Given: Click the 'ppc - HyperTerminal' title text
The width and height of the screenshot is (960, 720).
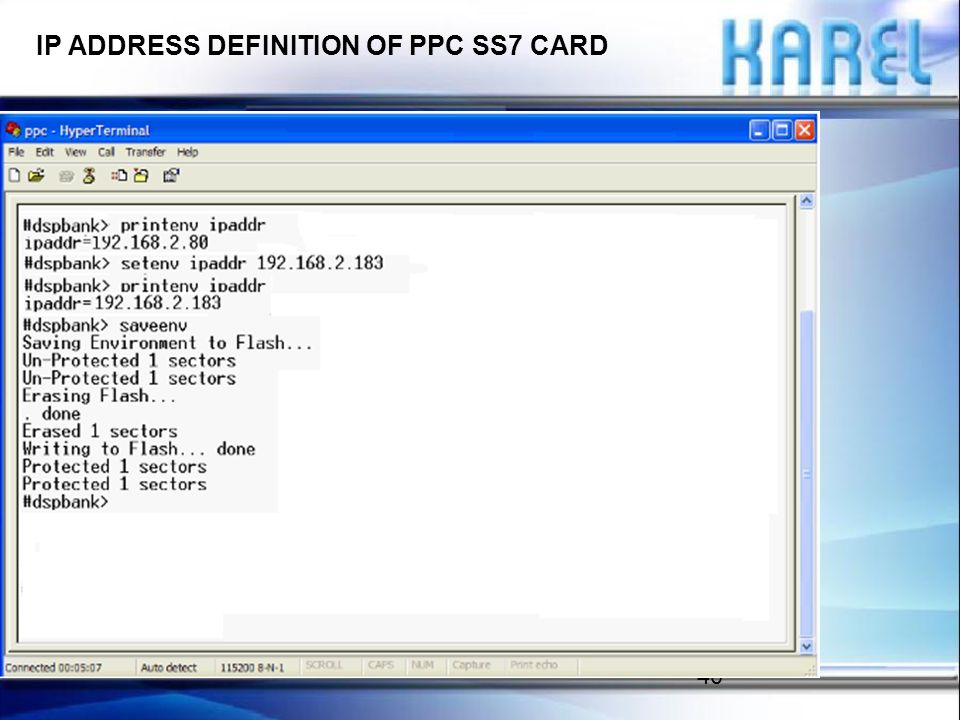Looking at the screenshot, I should (x=86, y=130).
